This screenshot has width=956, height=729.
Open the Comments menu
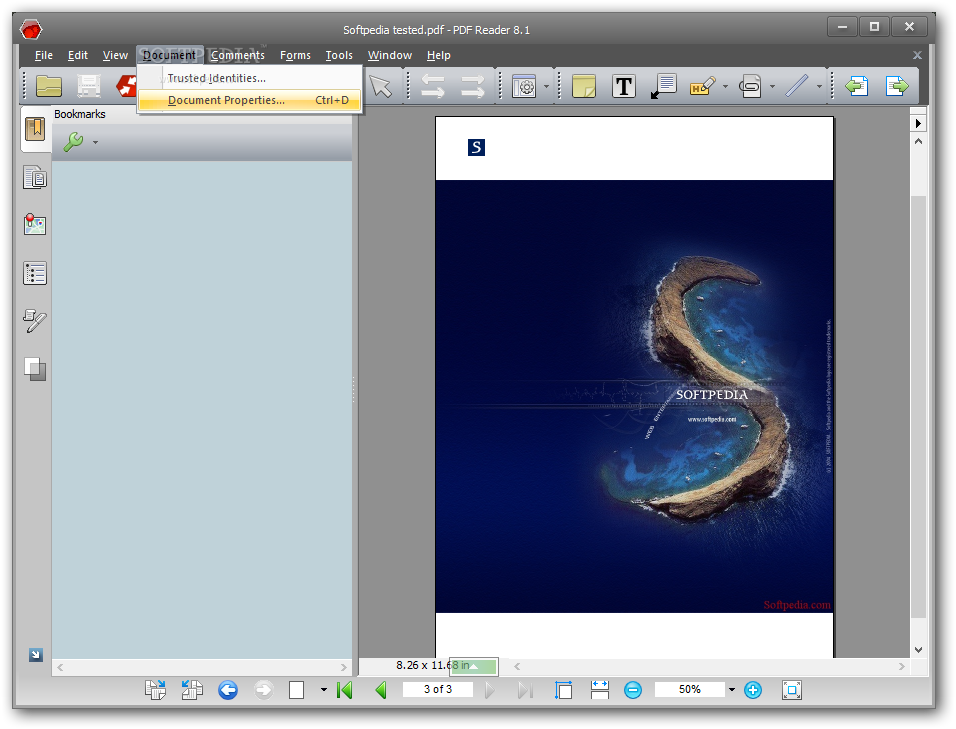238,55
